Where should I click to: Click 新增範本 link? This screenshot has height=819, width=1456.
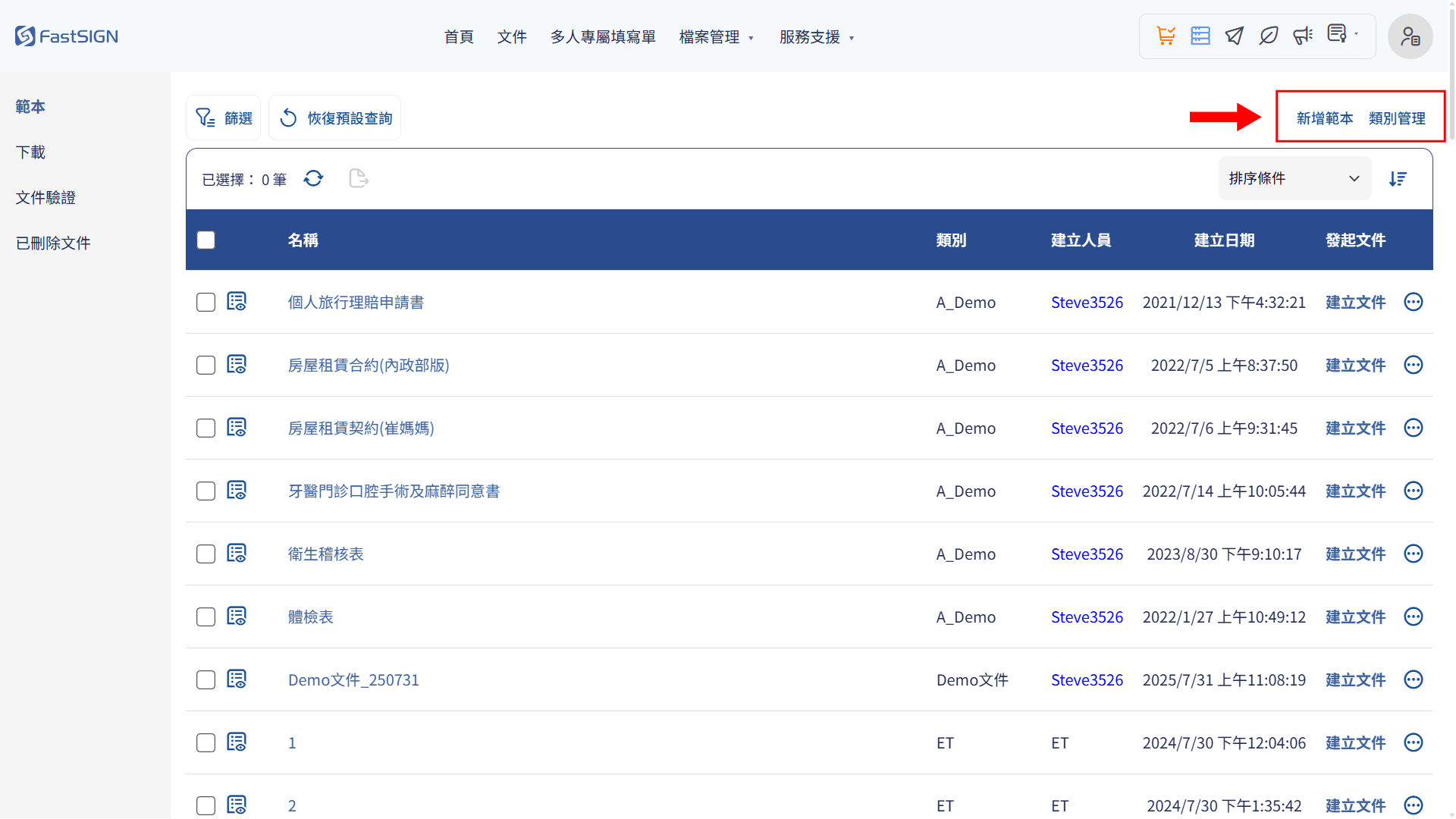pos(1325,118)
